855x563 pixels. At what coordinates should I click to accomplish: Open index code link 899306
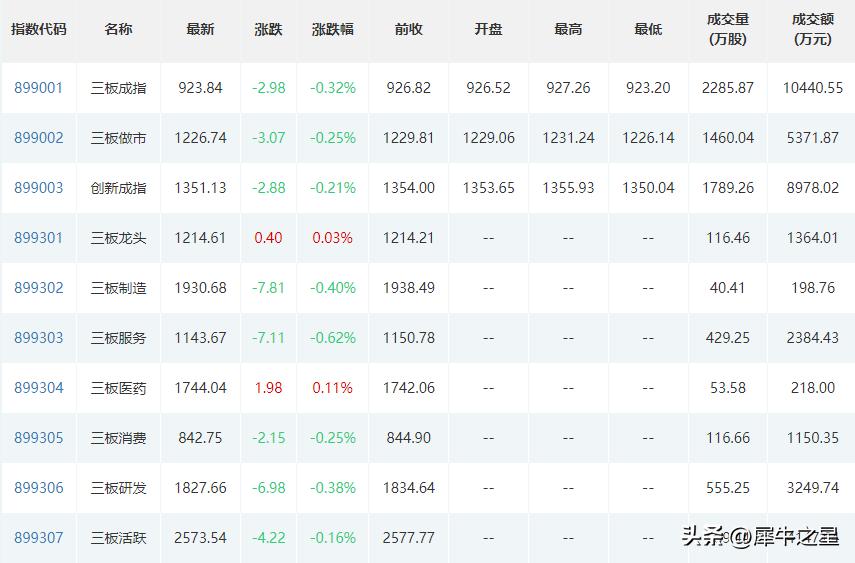tap(38, 488)
